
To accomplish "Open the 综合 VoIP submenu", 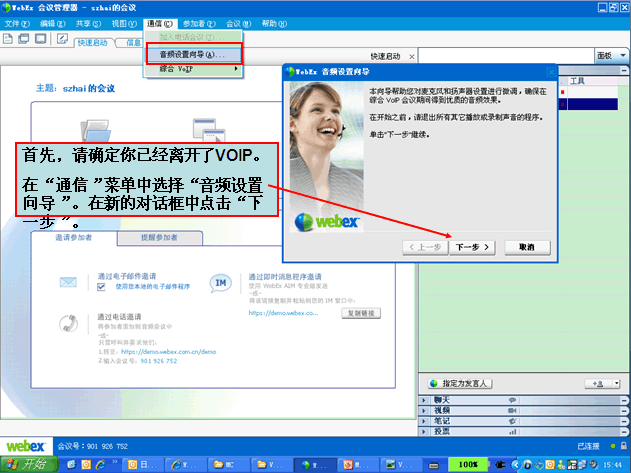I will click(194, 69).
